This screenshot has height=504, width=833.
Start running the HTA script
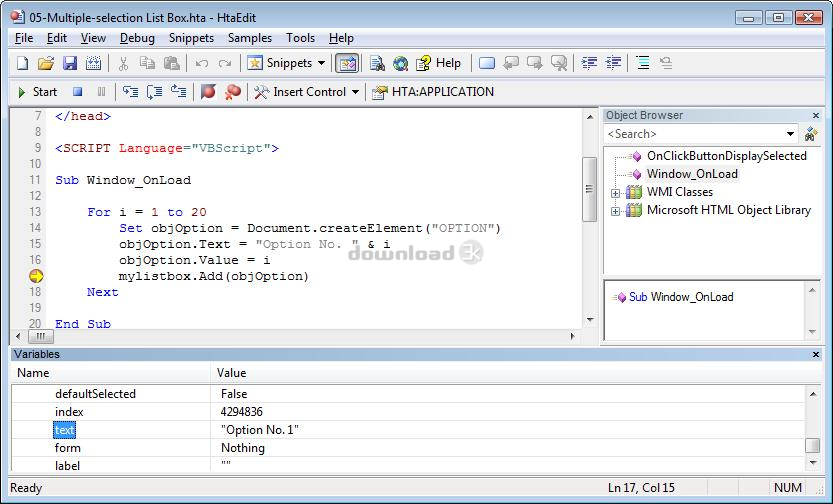pos(37,92)
